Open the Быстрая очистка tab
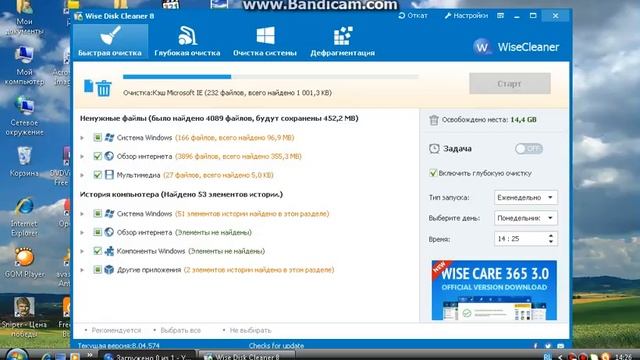 point(110,42)
